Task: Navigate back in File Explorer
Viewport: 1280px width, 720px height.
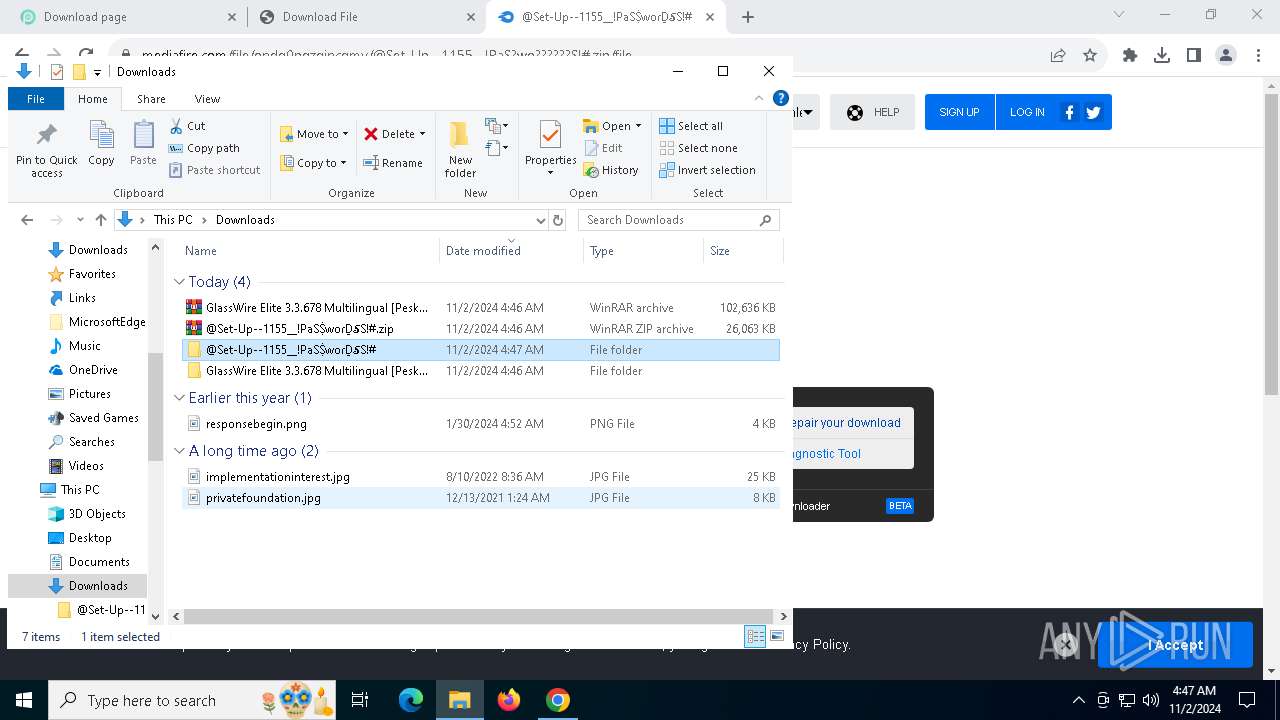Action: point(27,220)
